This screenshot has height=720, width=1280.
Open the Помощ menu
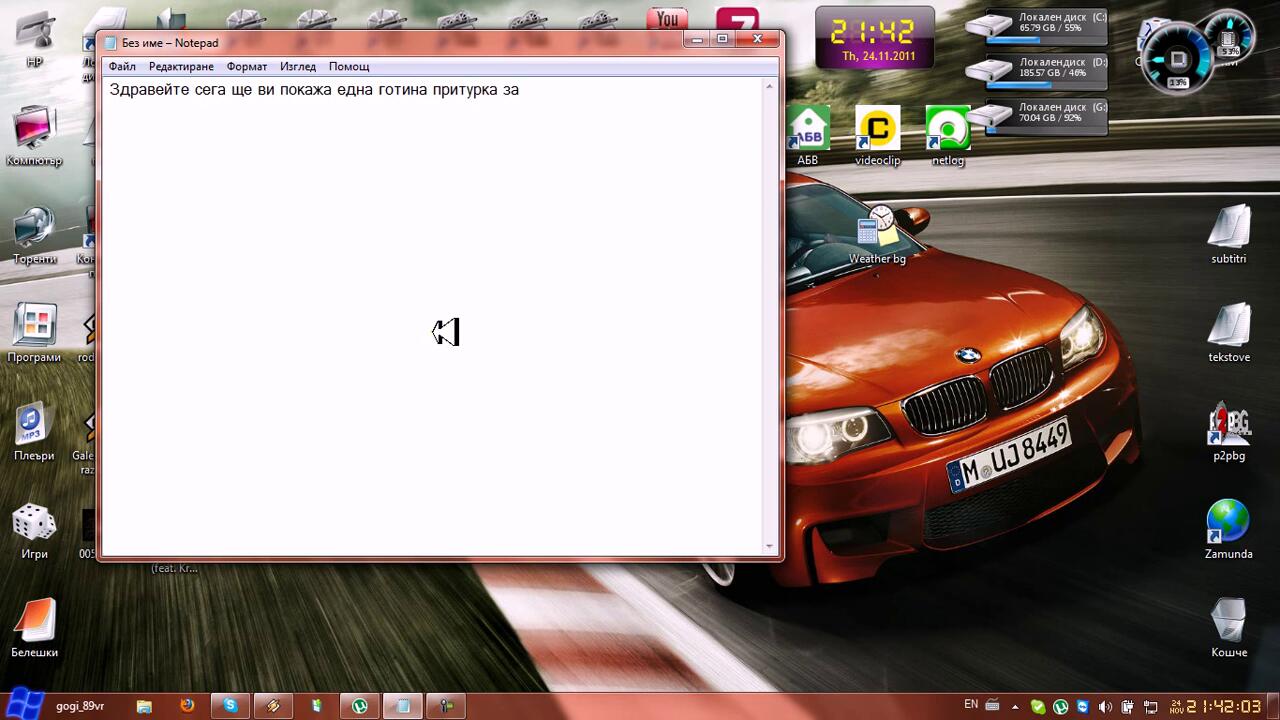pos(349,66)
